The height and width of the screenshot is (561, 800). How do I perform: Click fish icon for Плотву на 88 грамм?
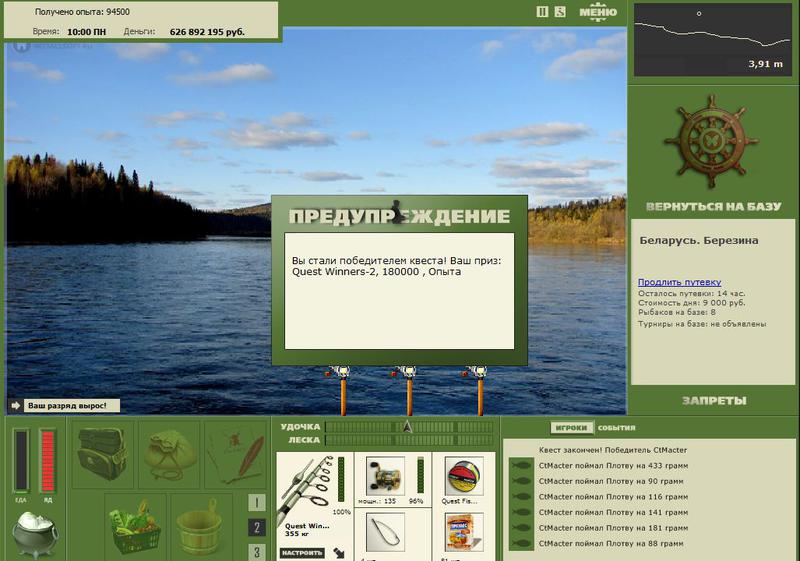coord(520,544)
